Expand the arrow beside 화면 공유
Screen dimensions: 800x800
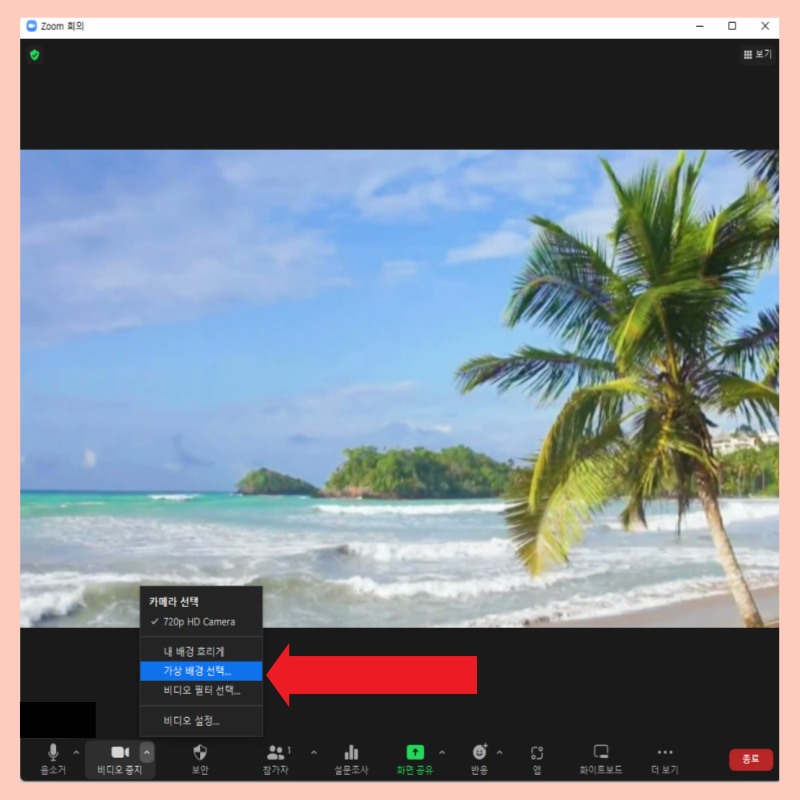442,752
